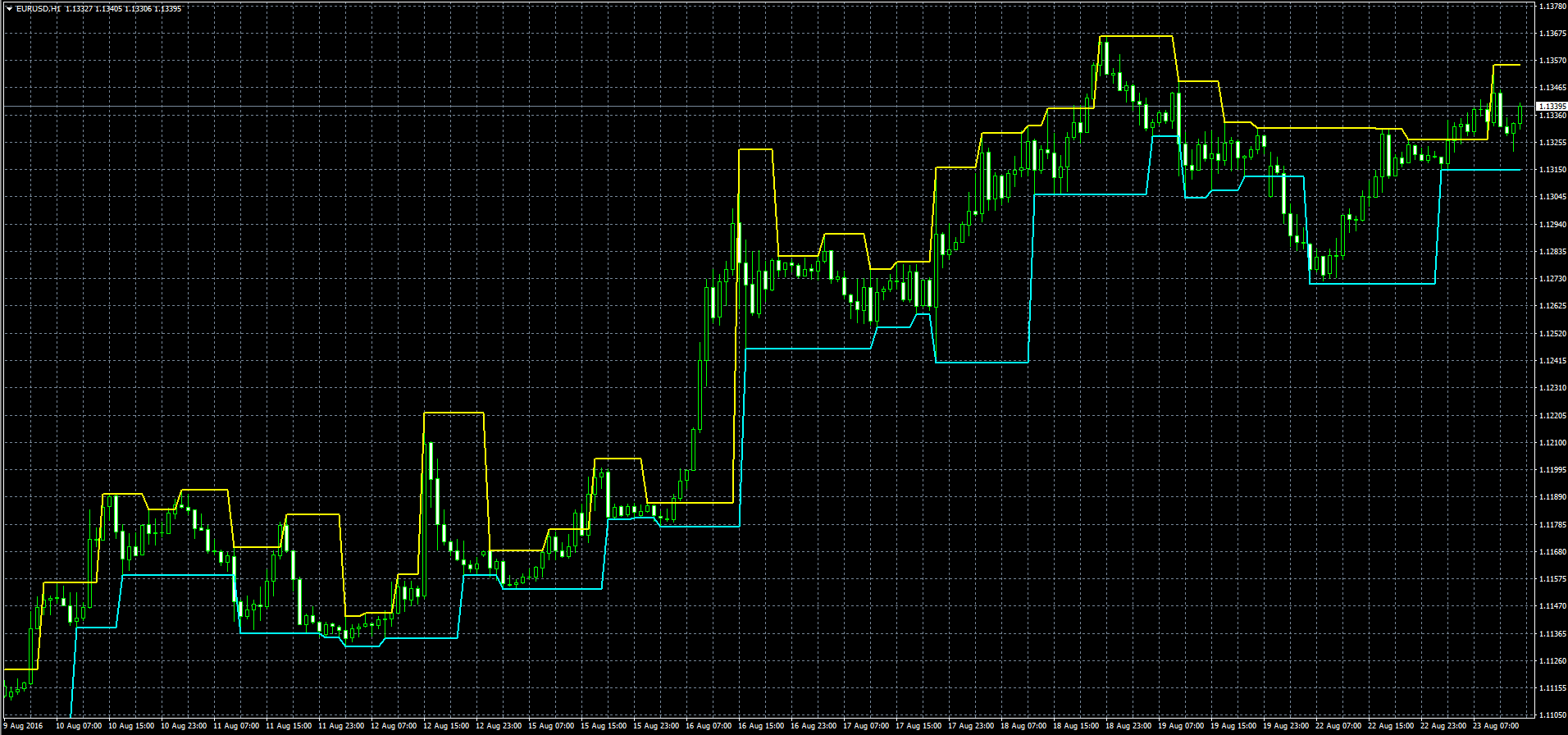Click the last yellow line segment at far right
The image size is (1568, 735).
click(x=1506, y=65)
